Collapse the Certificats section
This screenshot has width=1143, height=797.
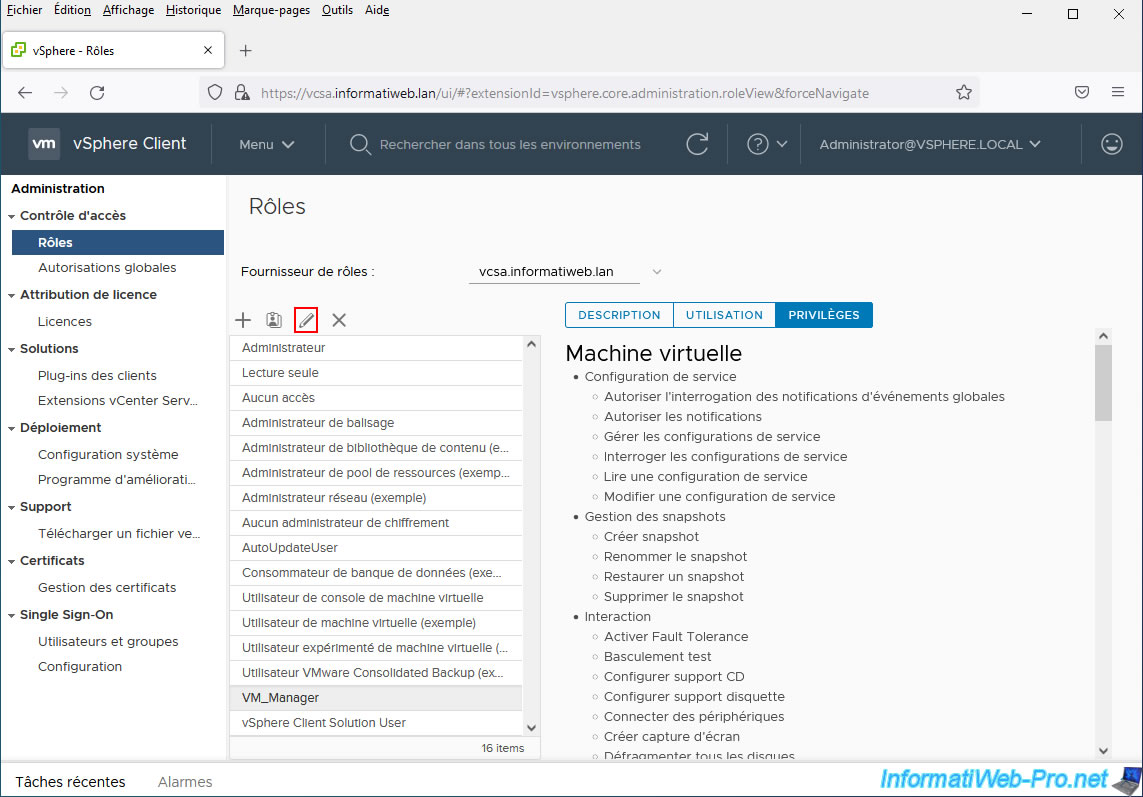click(12, 561)
